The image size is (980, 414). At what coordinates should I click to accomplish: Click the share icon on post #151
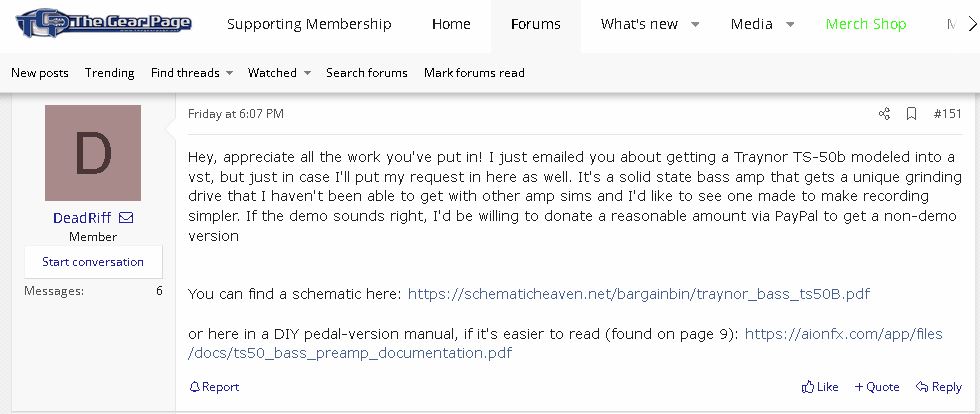point(884,114)
